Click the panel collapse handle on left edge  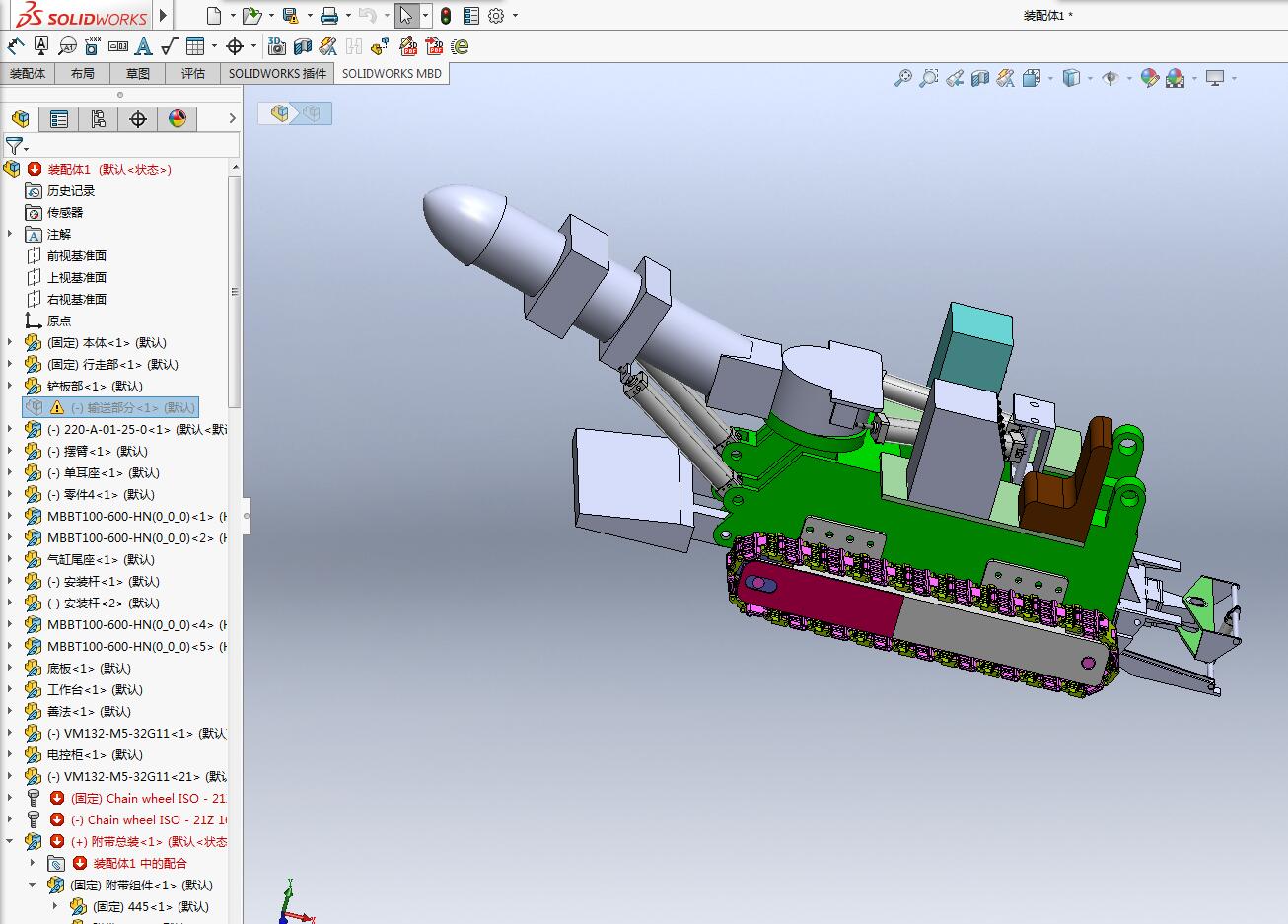click(x=247, y=514)
